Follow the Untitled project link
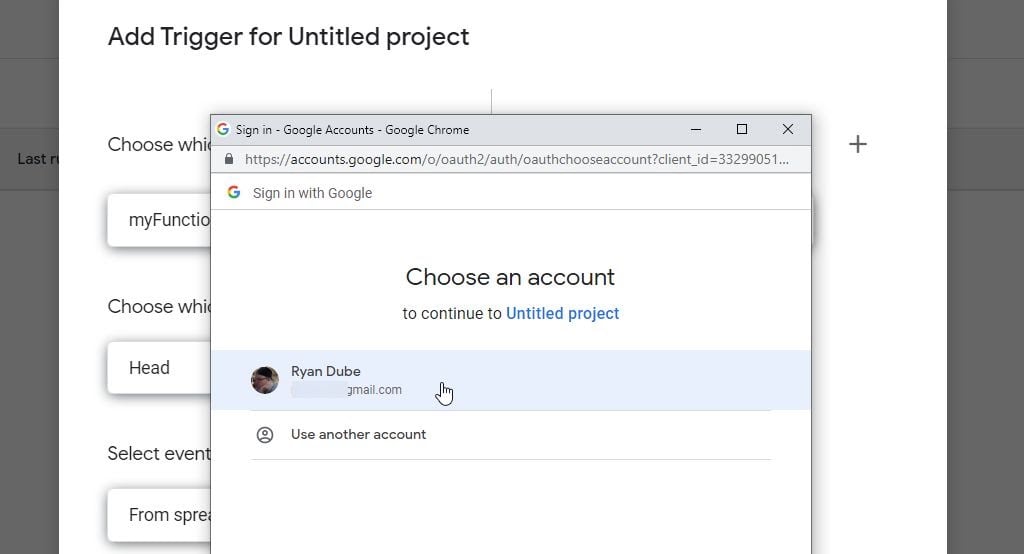 click(x=562, y=313)
